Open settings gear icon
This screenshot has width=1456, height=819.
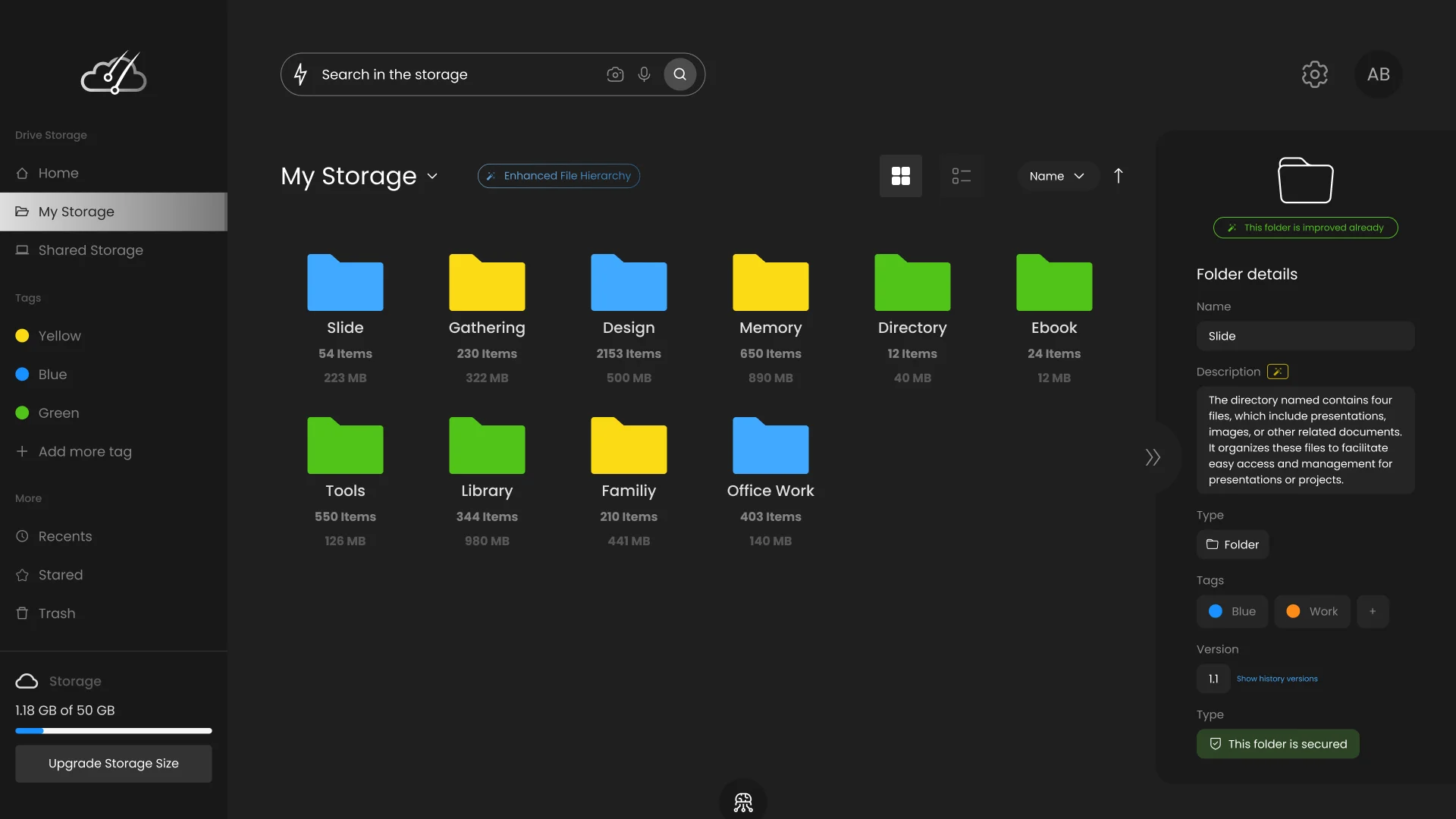tap(1315, 74)
